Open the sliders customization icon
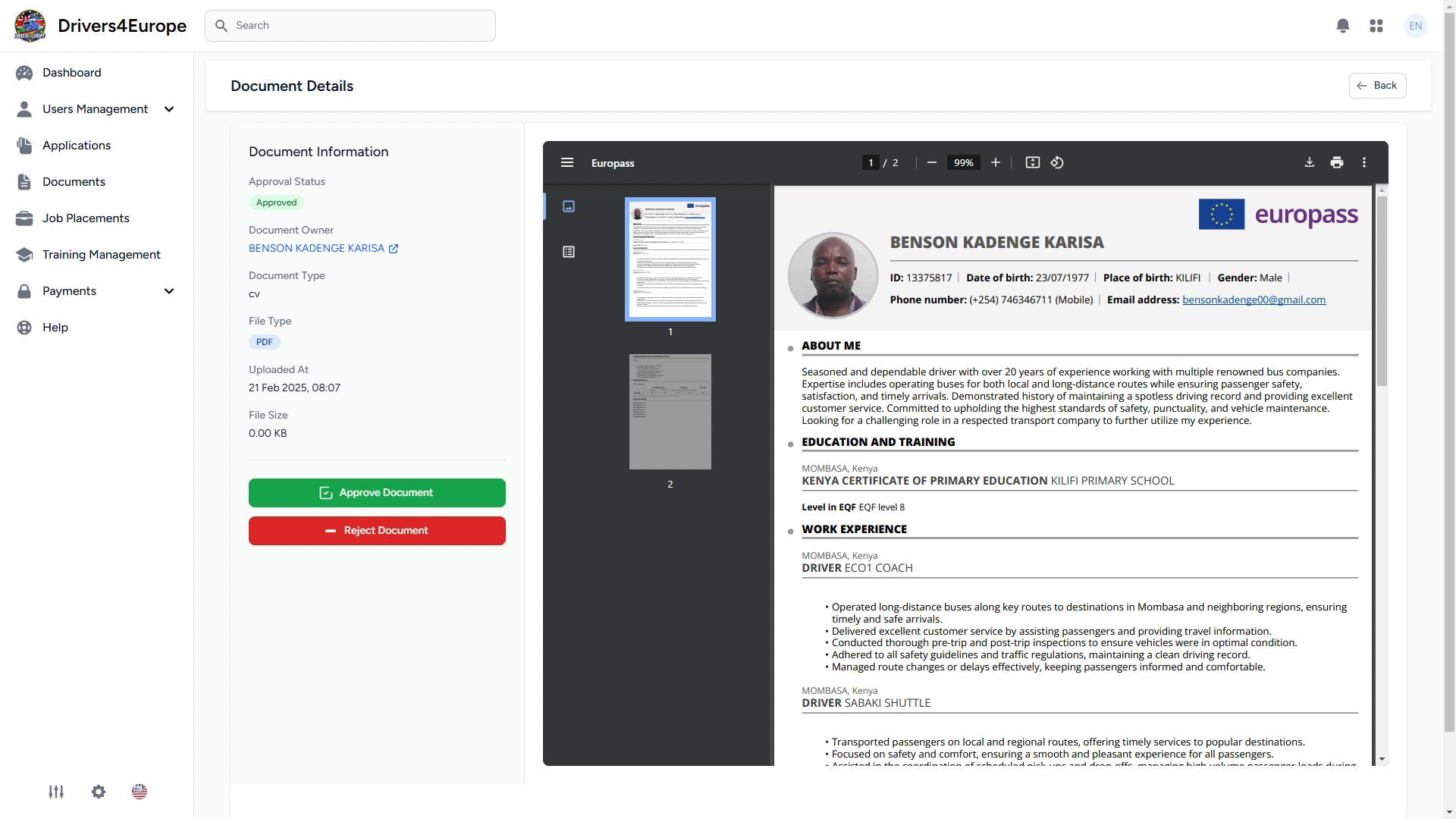The width and height of the screenshot is (1456, 819). (x=56, y=792)
